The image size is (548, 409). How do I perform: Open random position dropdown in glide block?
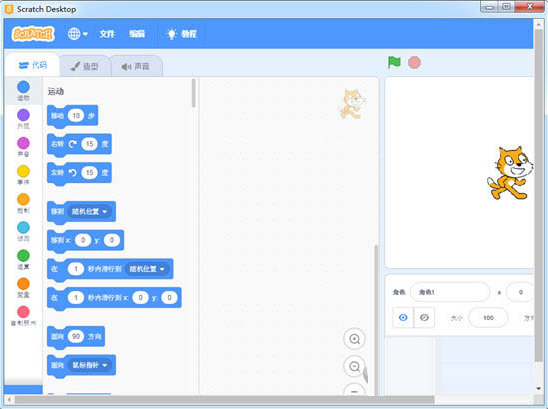pos(147,269)
